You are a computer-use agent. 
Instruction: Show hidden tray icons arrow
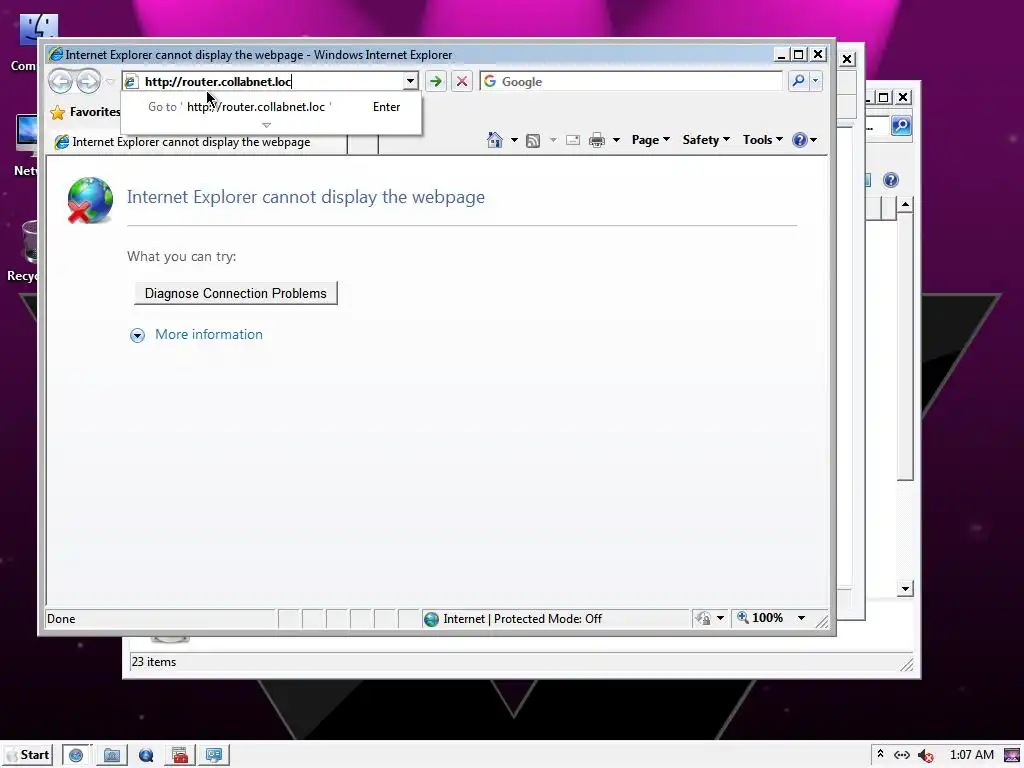click(880, 754)
